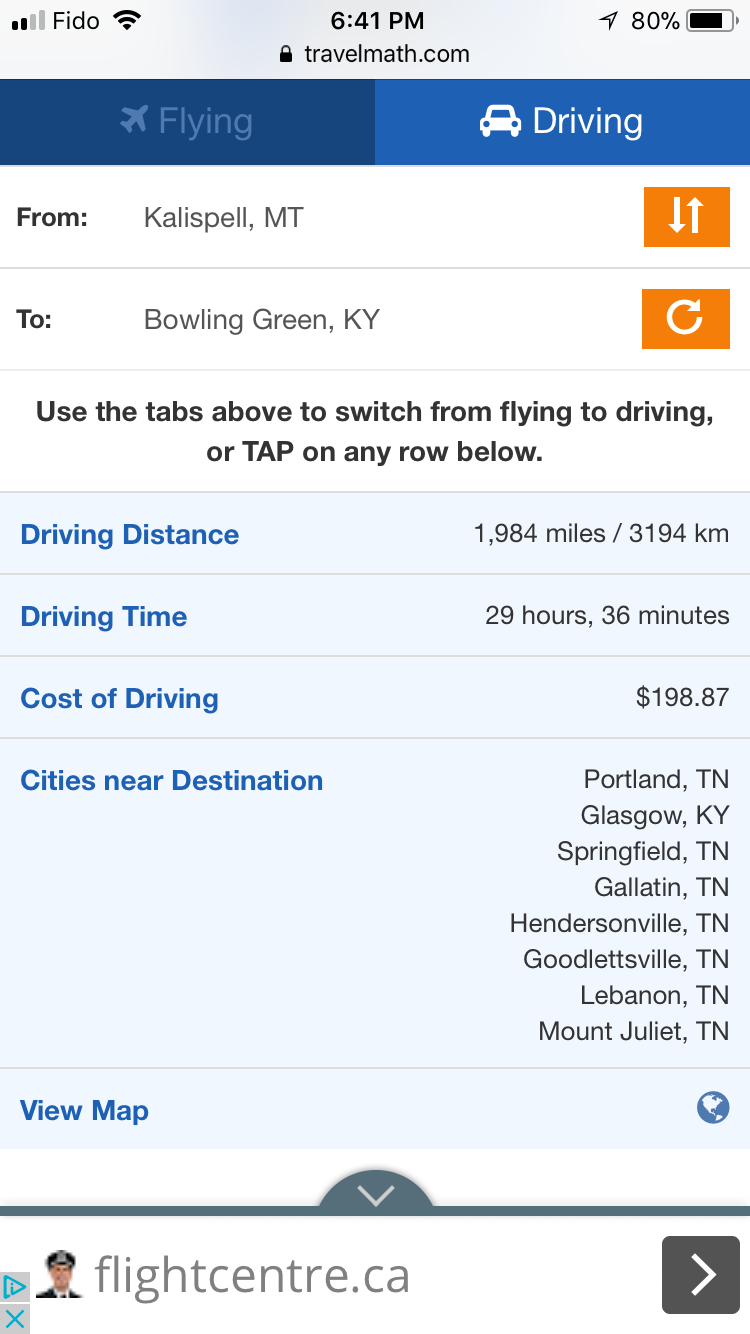Tap the orange refresh icon
Image resolution: width=750 pixels, height=1334 pixels.
[x=686, y=319]
